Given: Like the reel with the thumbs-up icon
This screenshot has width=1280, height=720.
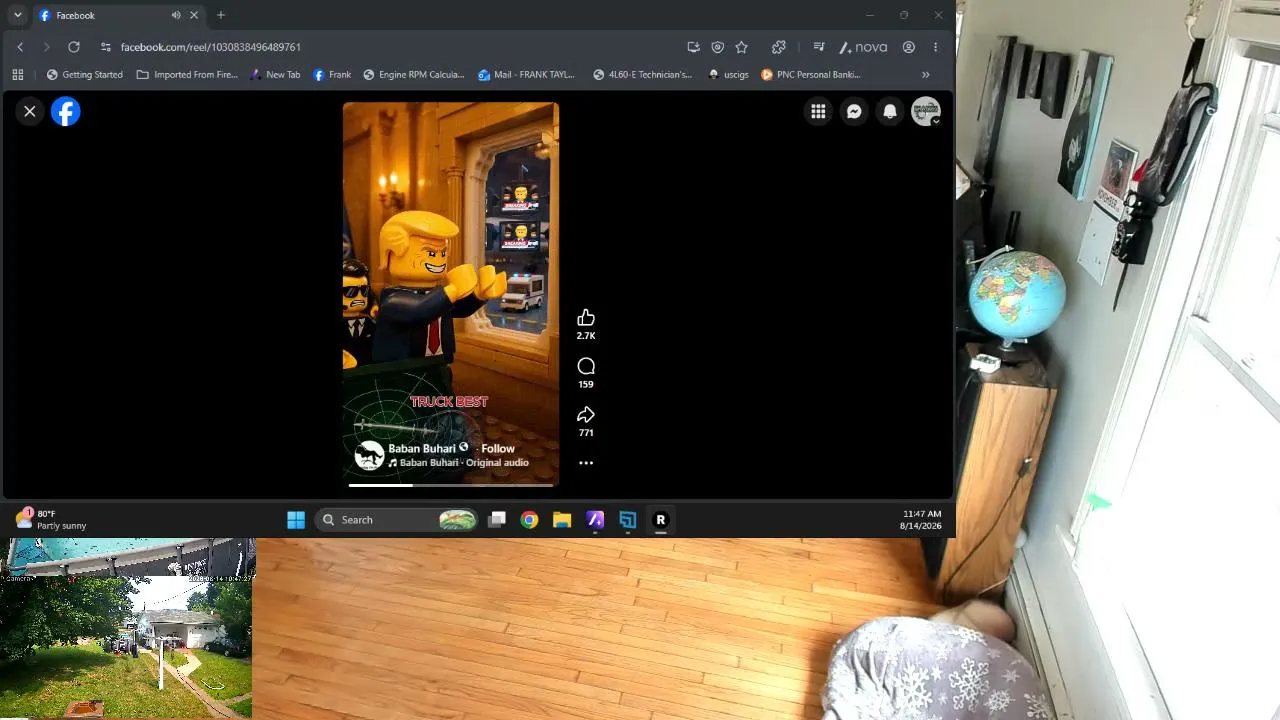Looking at the screenshot, I should click(586, 318).
